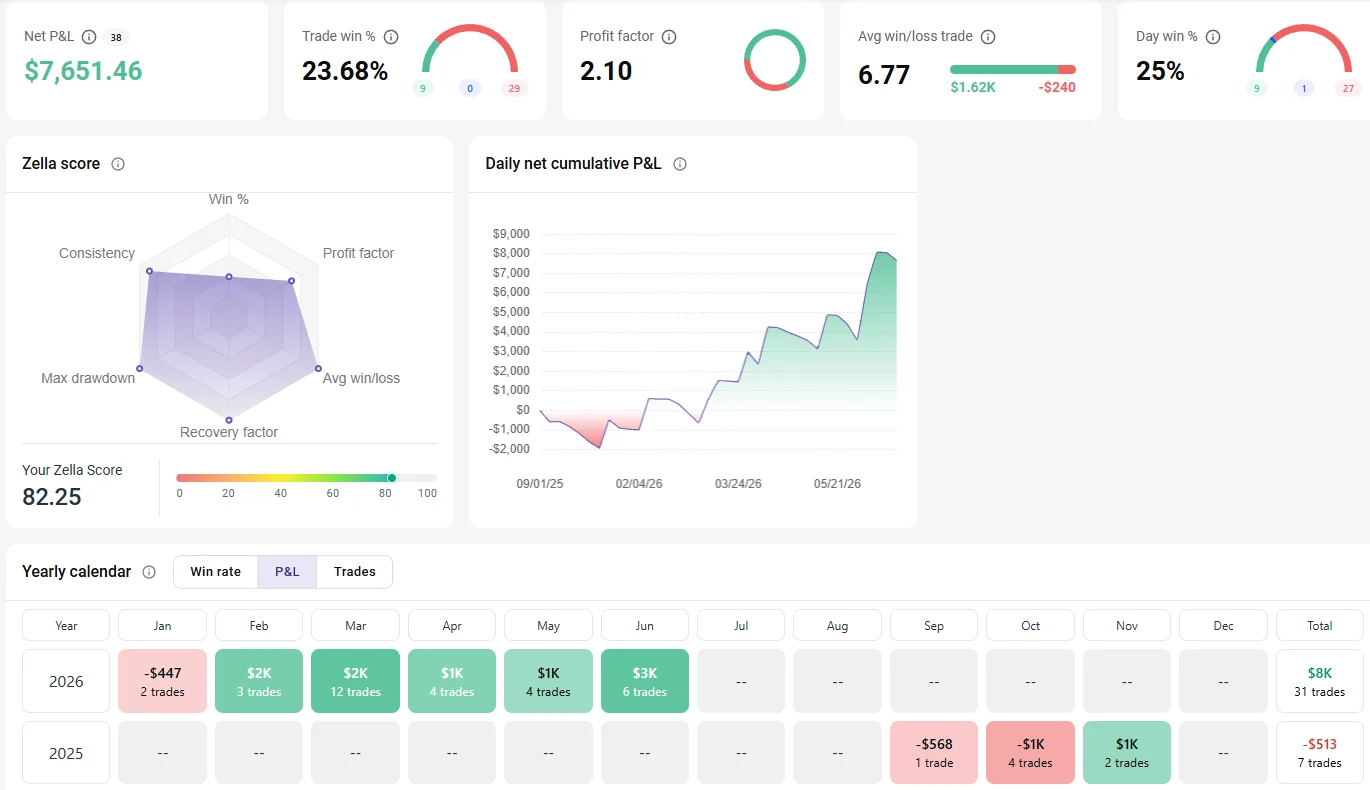Viewport: 1370px width, 790px height.
Task: Click the 23.68% trade win value
Action: click(x=345, y=71)
